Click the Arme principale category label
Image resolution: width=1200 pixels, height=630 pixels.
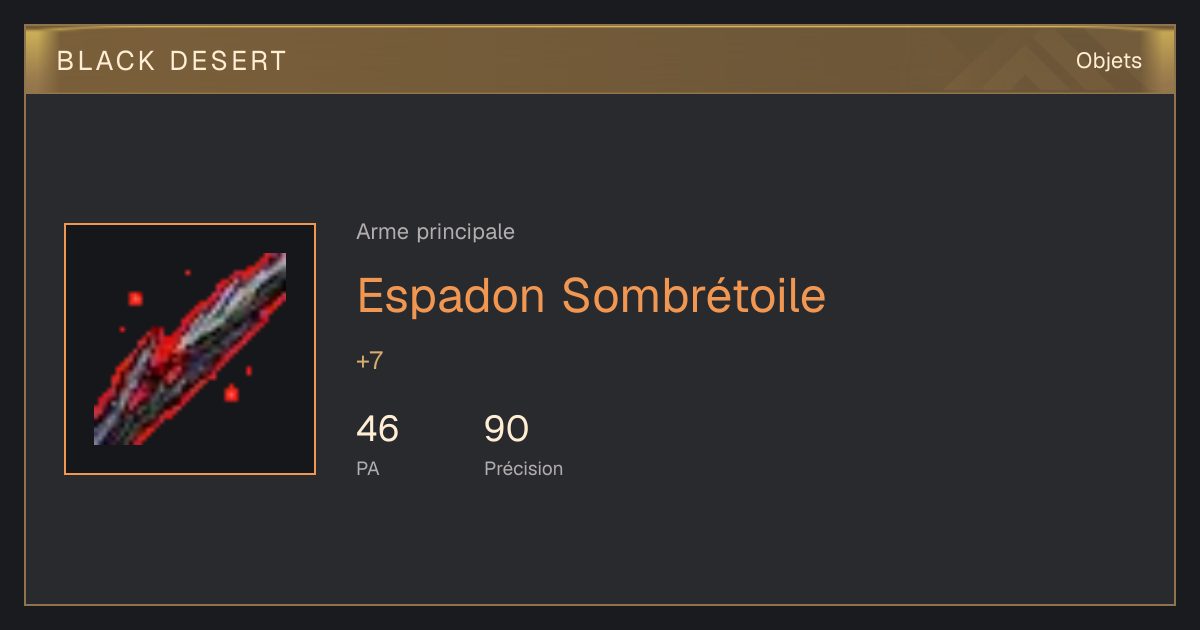(x=436, y=232)
